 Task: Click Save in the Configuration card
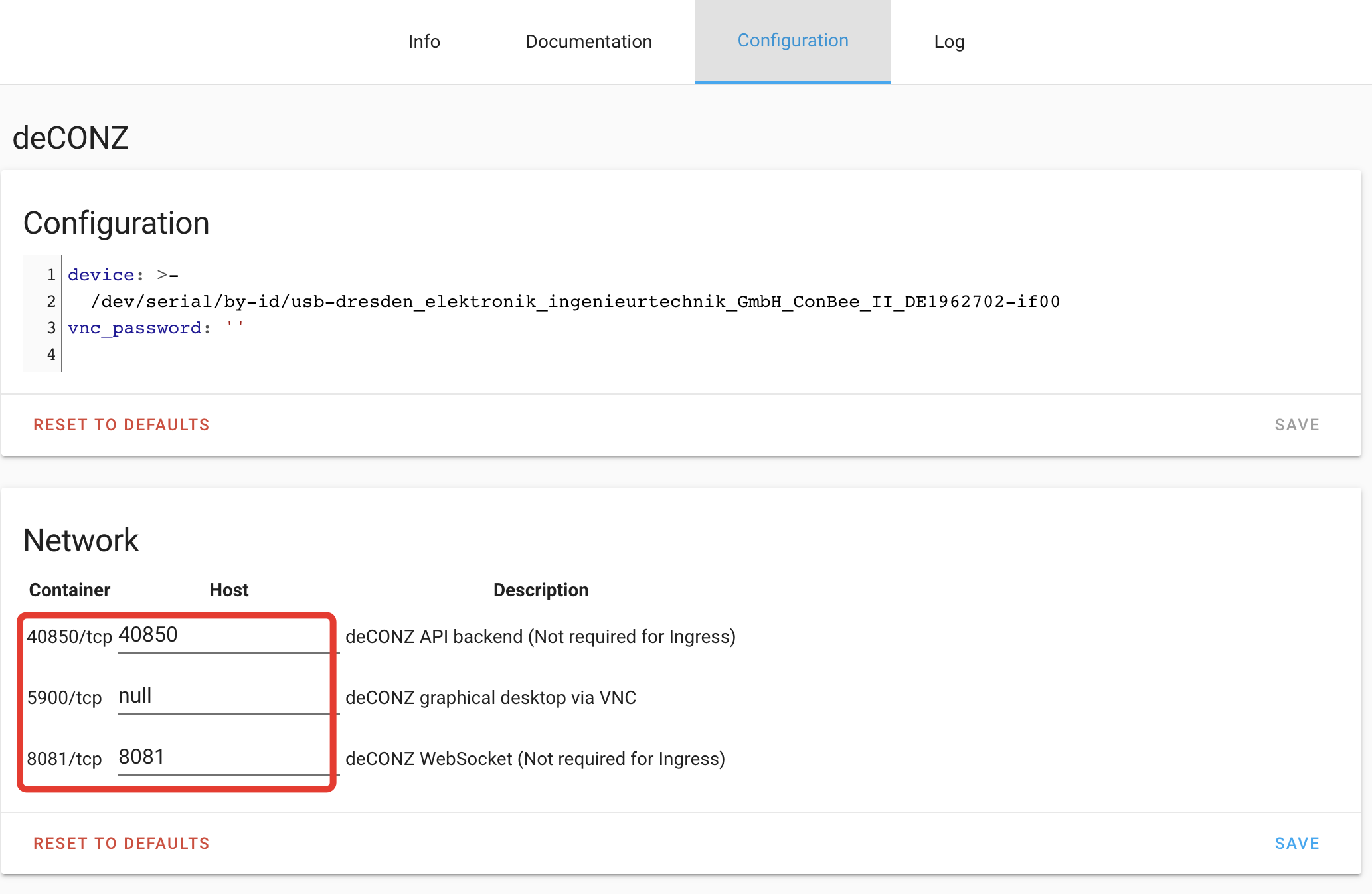1296,425
